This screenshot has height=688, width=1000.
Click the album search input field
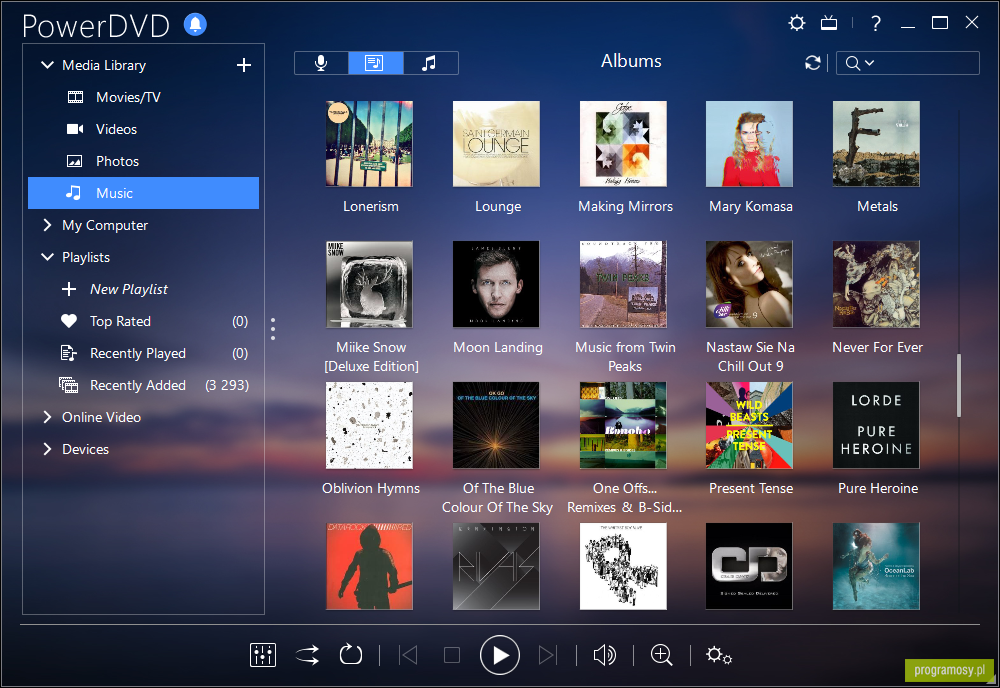tap(908, 63)
